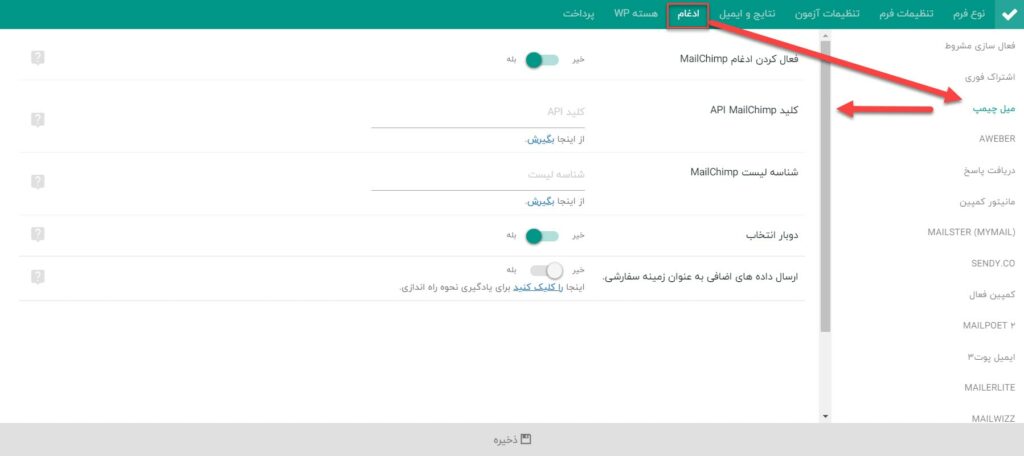
Task: Click the sidebar vertical scrollbar thumb
Action: pyautogui.click(x=825, y=186)
